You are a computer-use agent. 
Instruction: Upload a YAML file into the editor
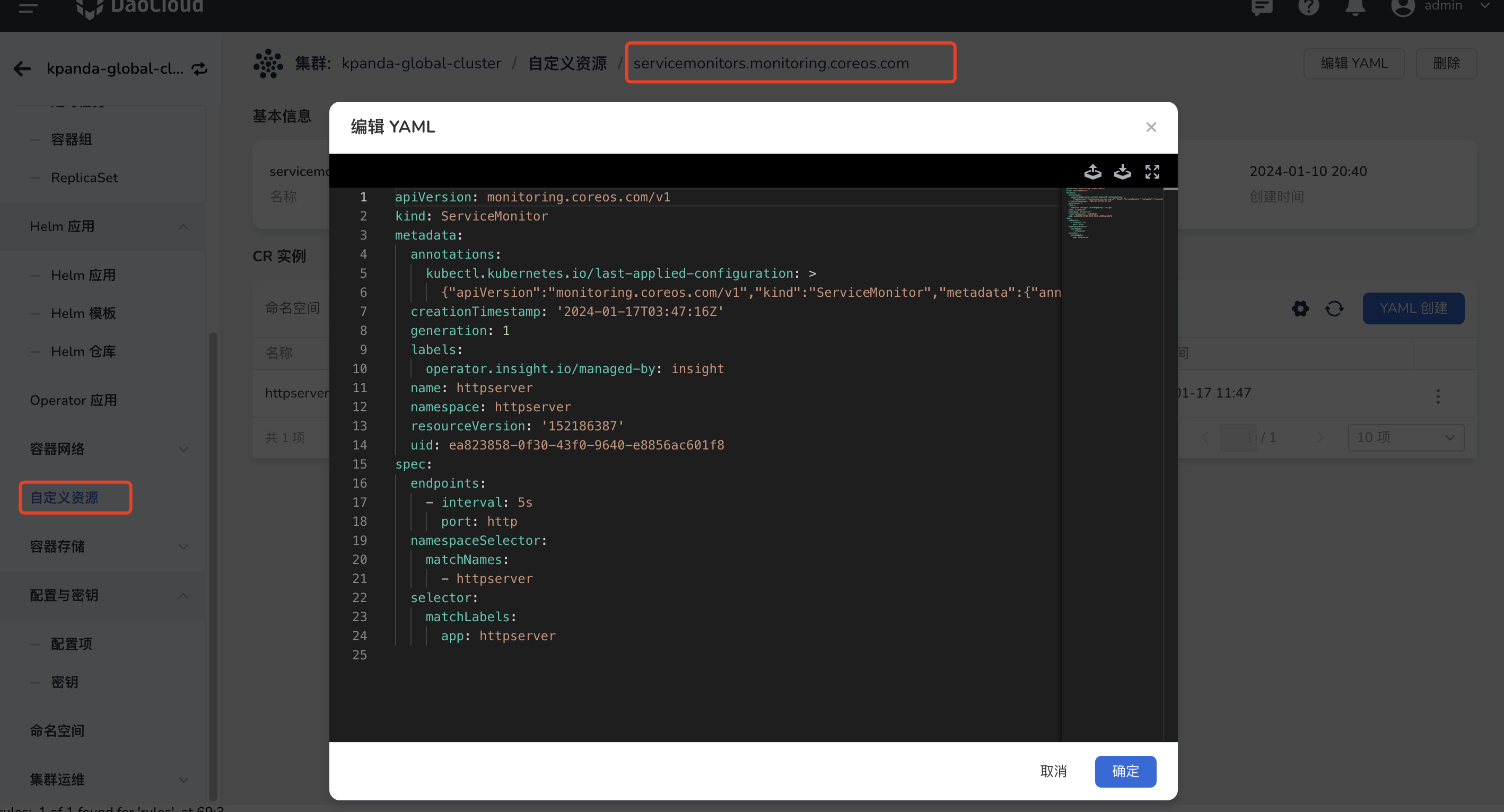click(x=1093, y=171)
